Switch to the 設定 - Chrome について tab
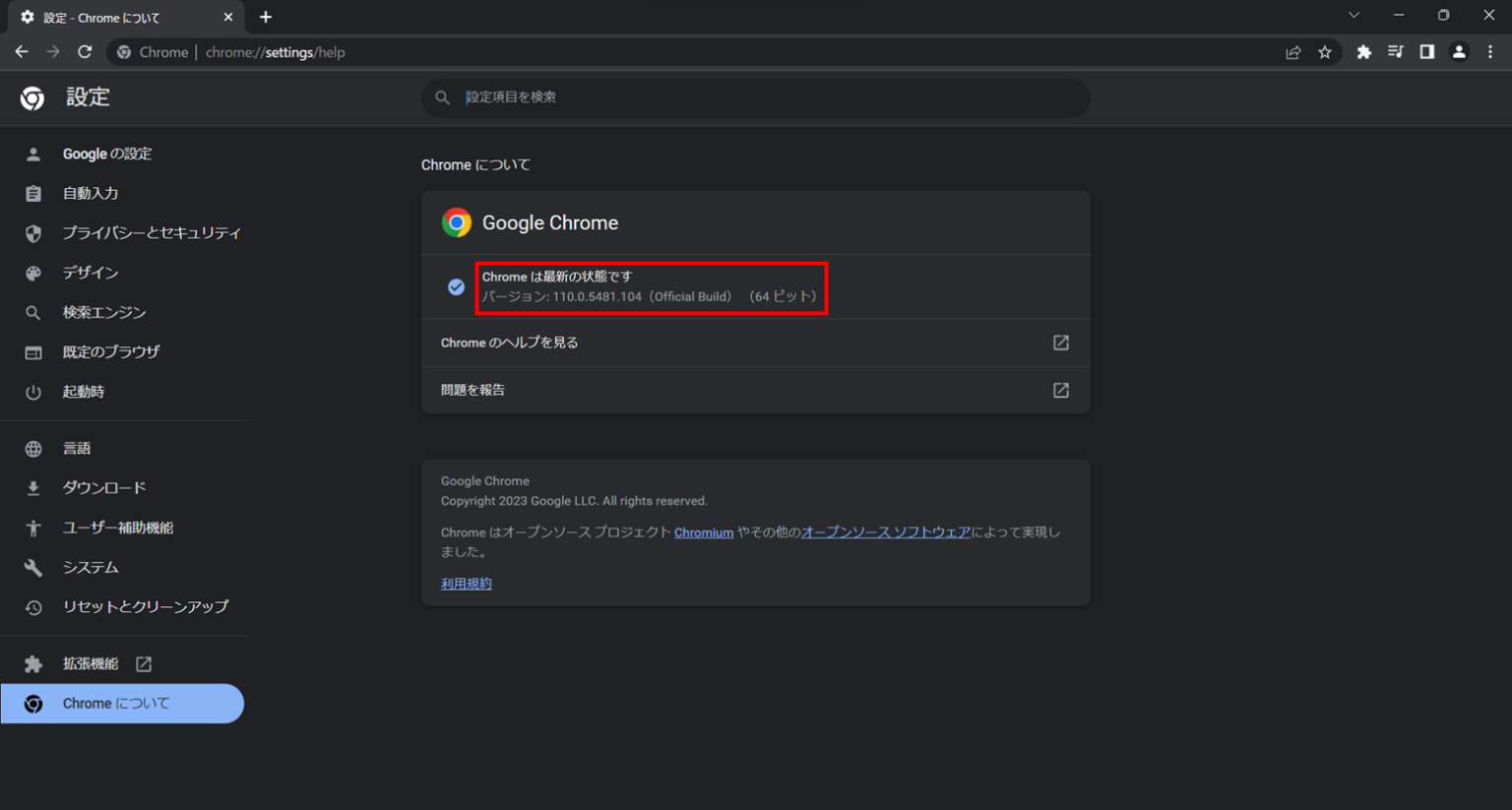 [x=118, y=17]
